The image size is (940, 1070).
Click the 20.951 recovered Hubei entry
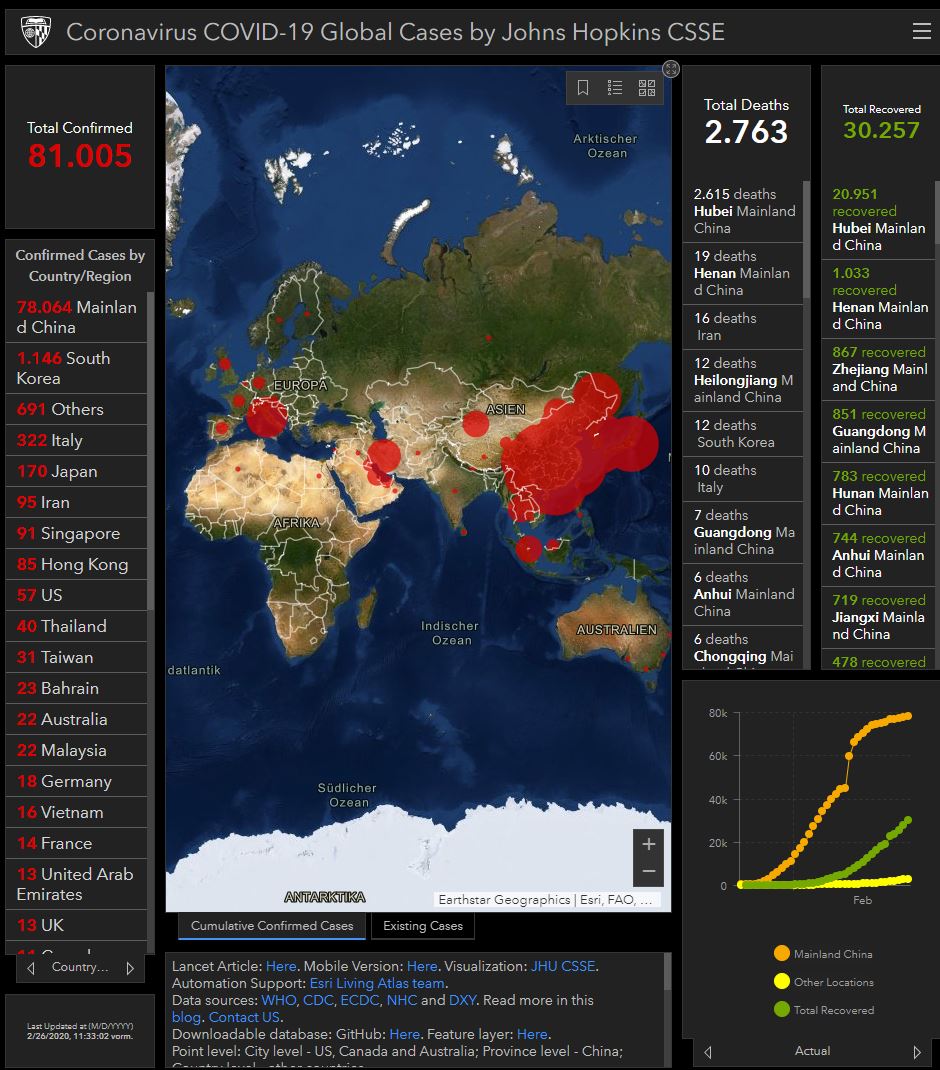click(878, 220)
